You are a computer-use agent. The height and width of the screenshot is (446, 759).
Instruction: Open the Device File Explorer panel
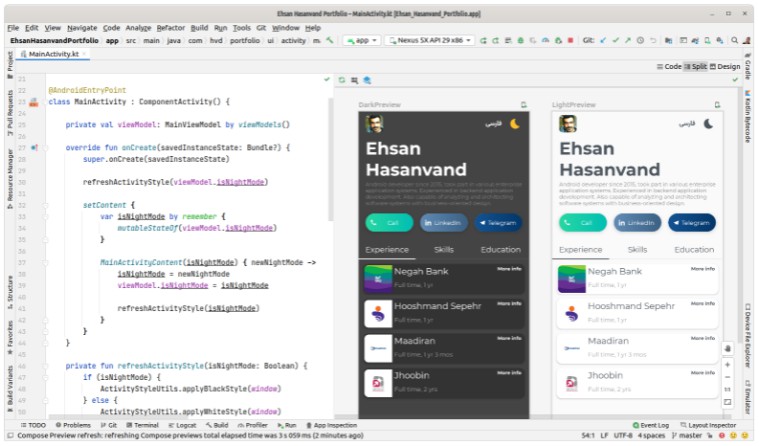click(x=748, y=336)
